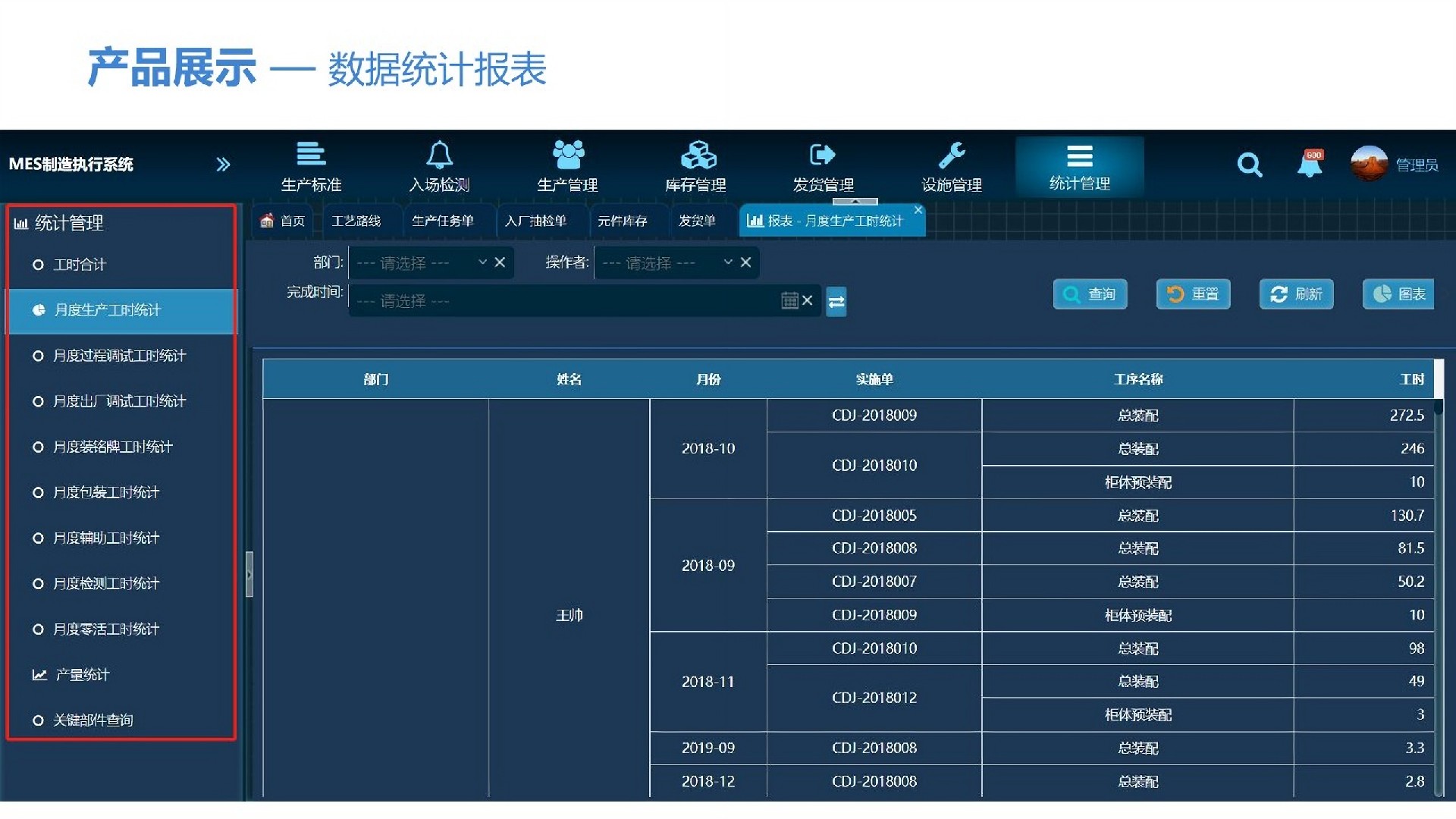Clear the 部门 filter with its X

tap(500, 262)
